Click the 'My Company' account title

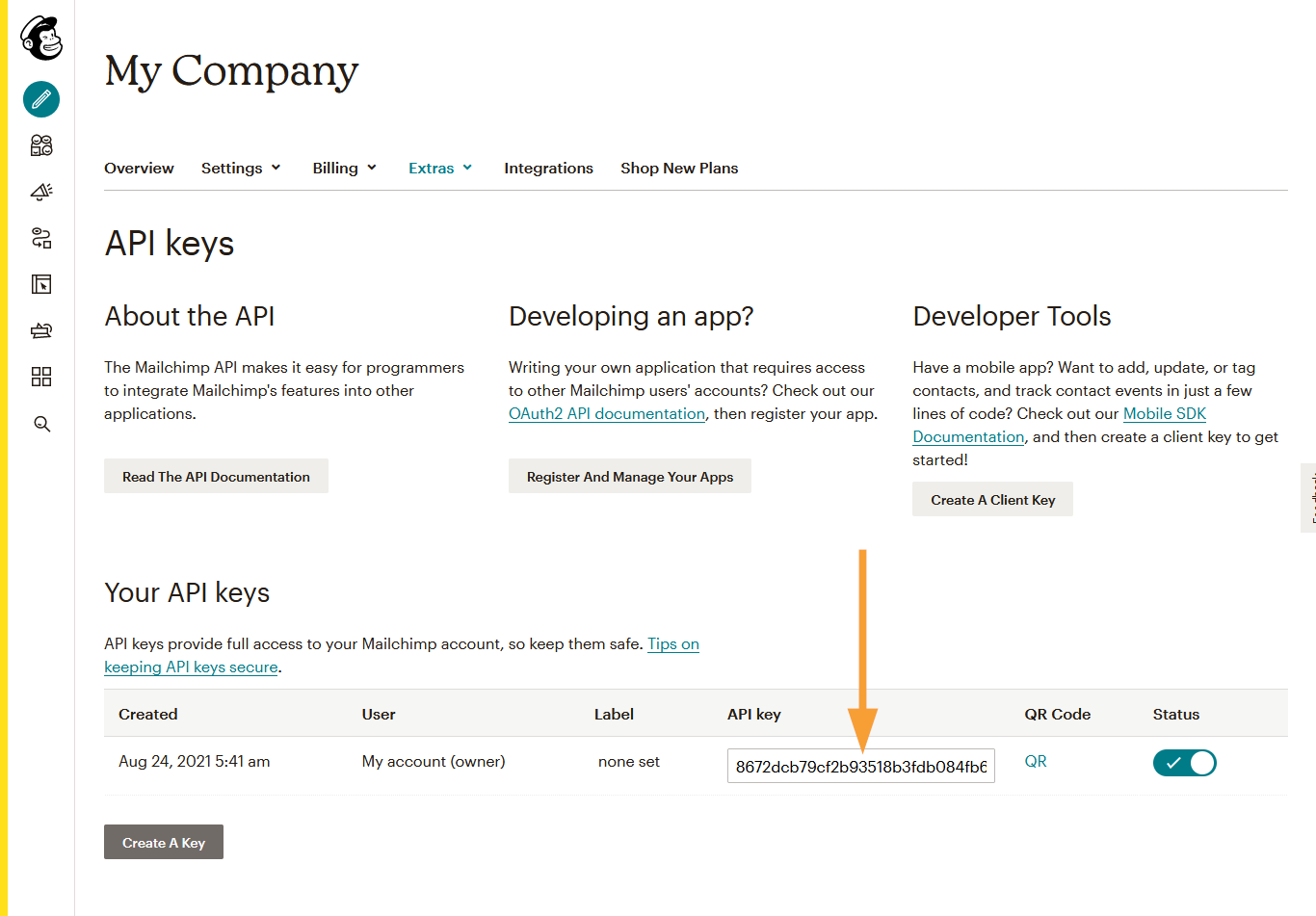(231, 71)
